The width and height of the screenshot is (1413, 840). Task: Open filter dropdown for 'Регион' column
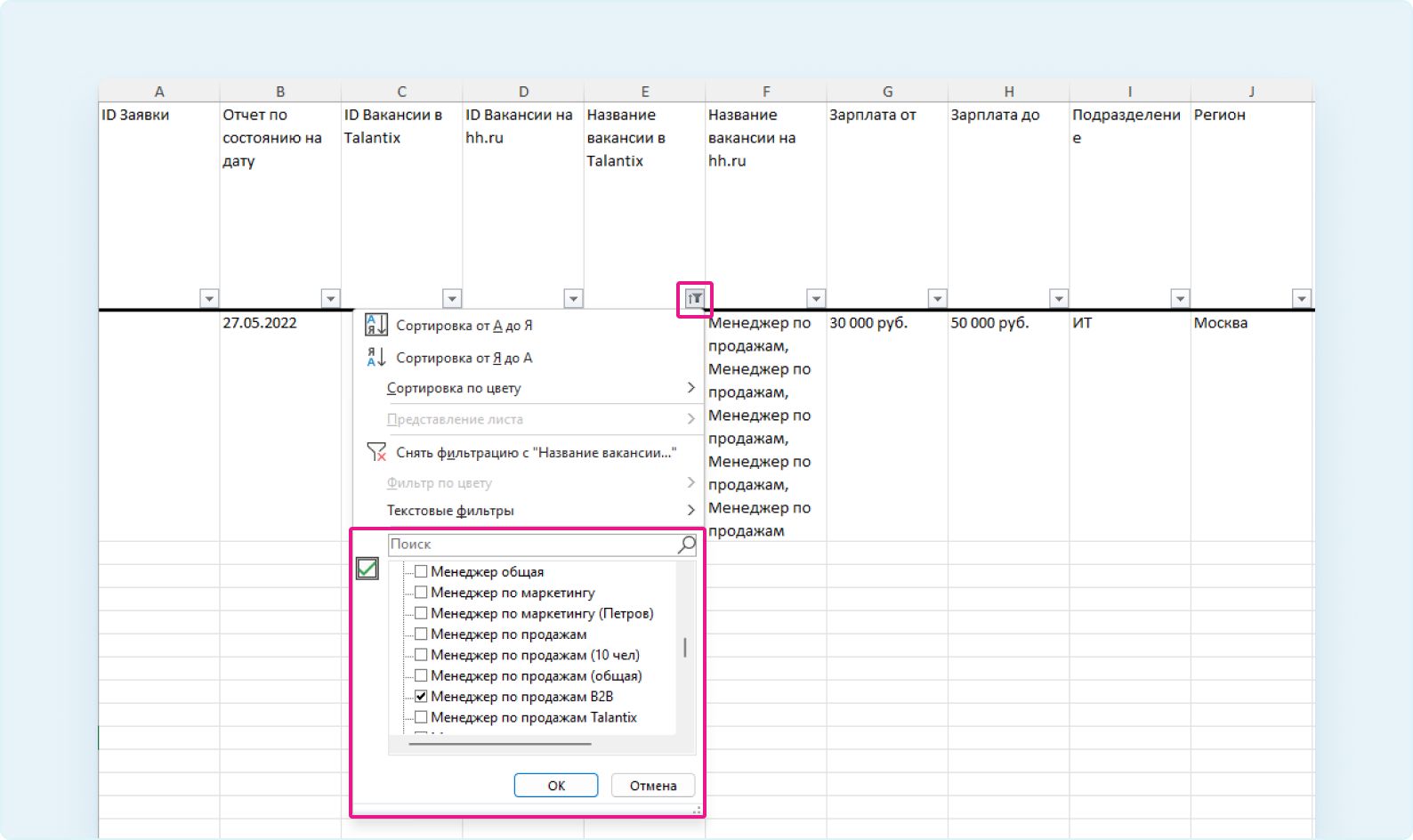point(1301,299)
